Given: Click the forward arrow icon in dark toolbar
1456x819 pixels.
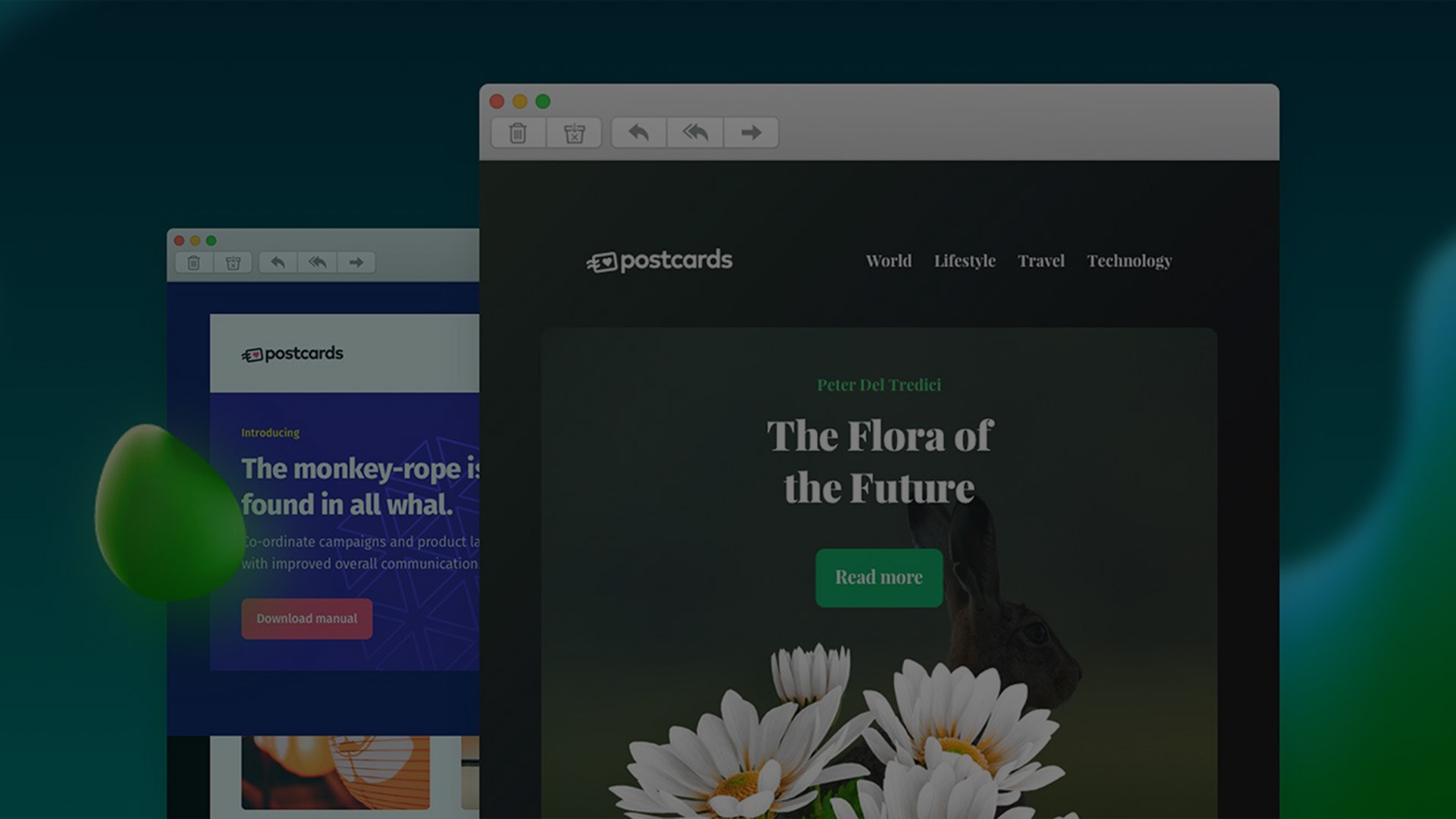Looking at the screenshot, I should 751,132.
